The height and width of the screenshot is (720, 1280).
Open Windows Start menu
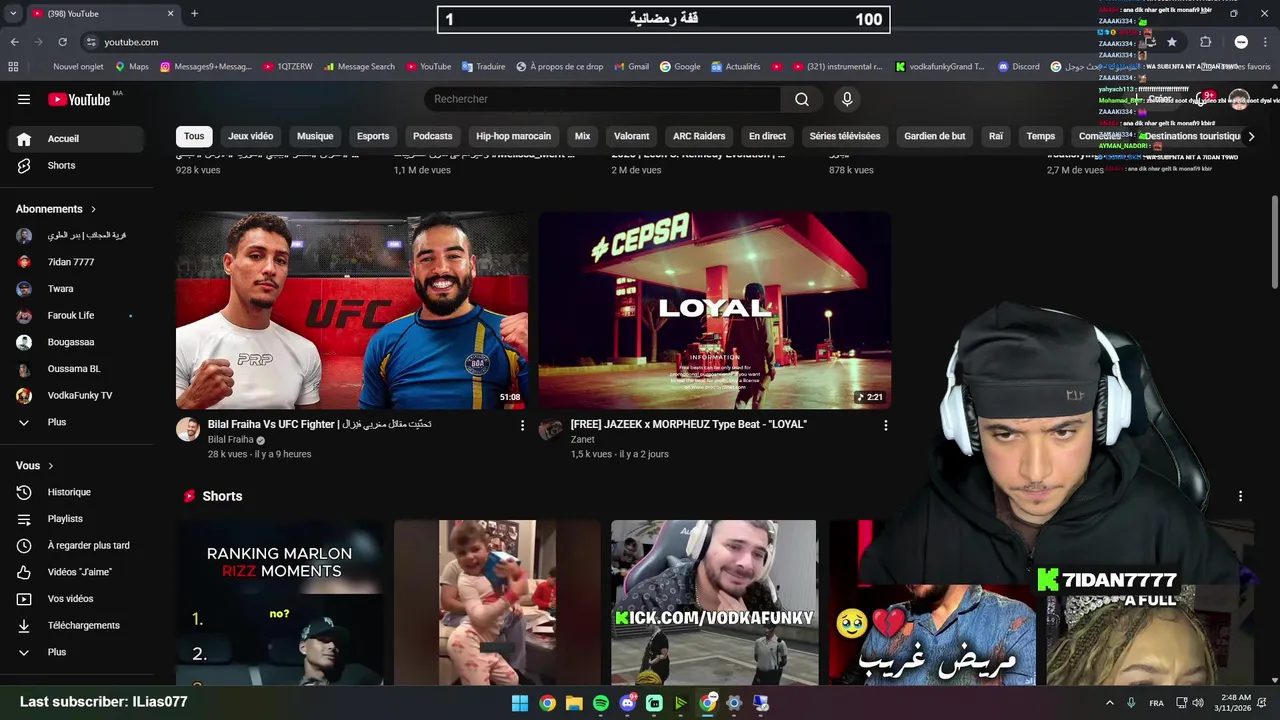click(x=520, y=703)
